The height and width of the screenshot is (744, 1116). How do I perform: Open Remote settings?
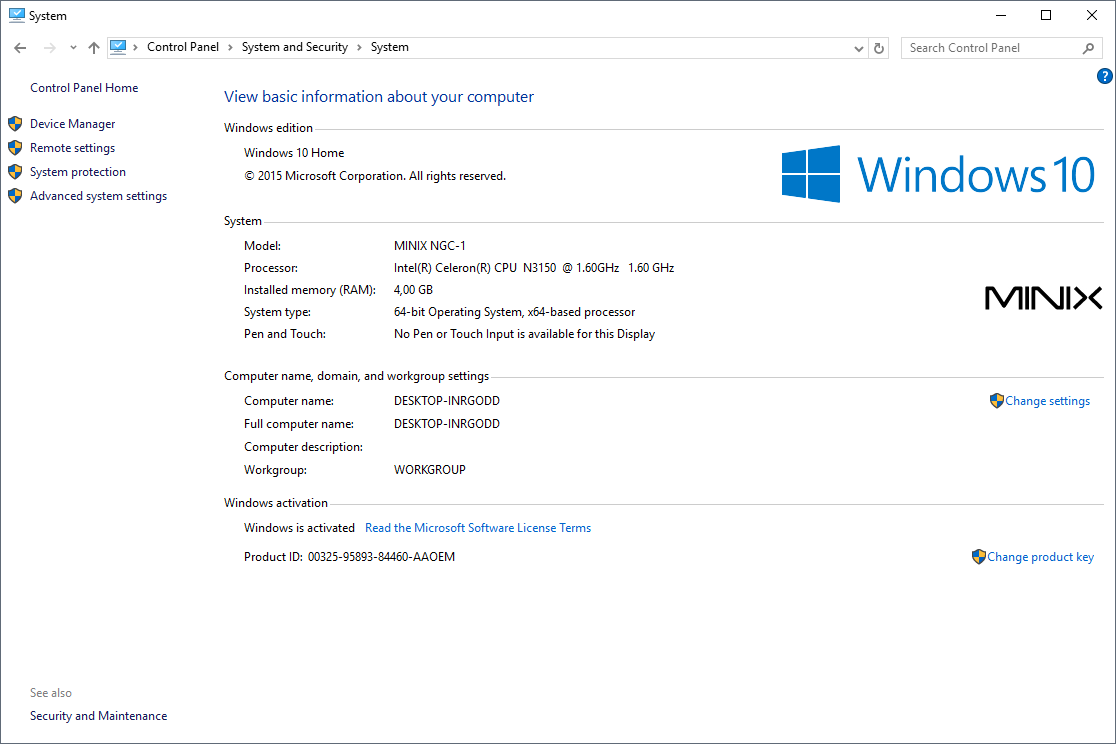click(73, 148)
